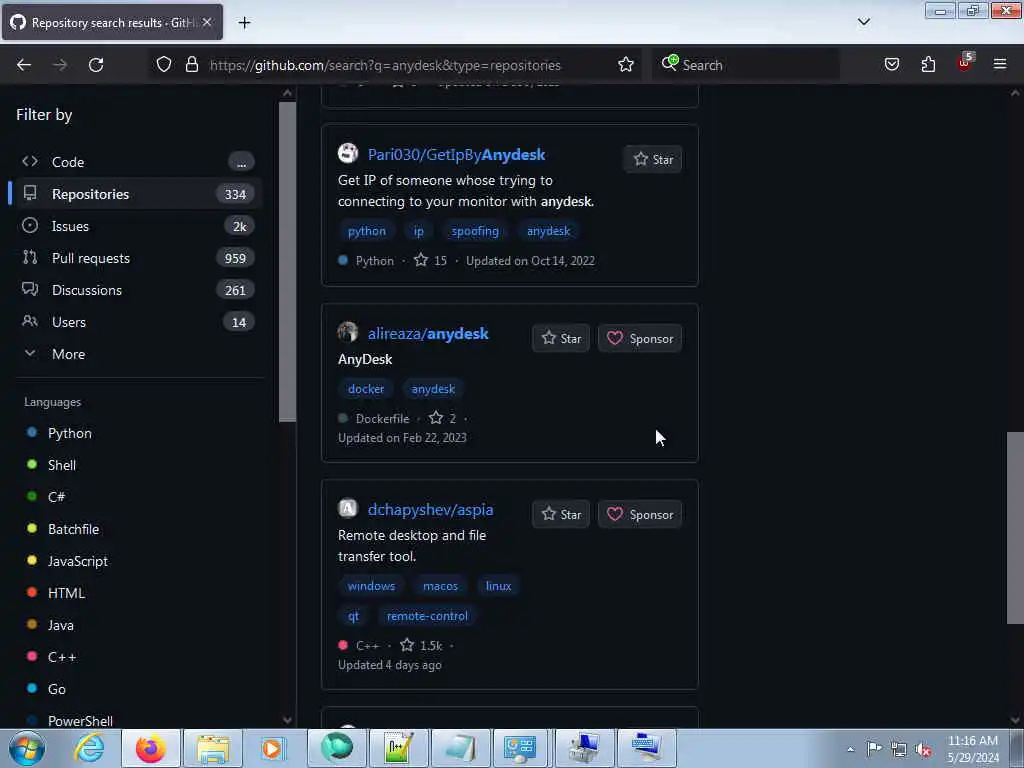This screenshot has width=1024, height=768.
Task: Star the Pari030/GetIpByAnydesk repository
Action: (x=652, y=159)
